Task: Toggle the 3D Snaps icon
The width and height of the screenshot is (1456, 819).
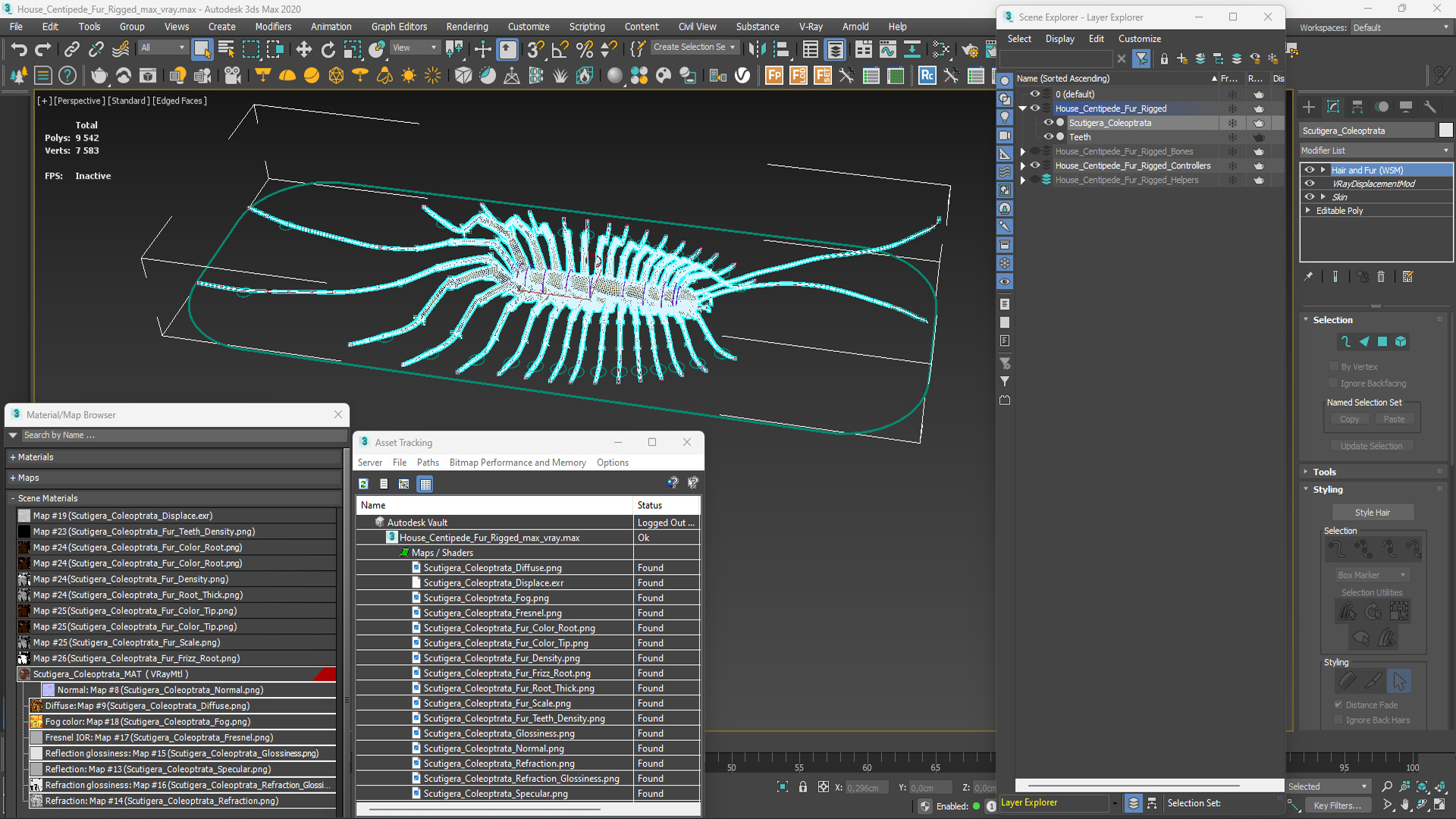Action: pyautogui.click(x=535, y=50)
